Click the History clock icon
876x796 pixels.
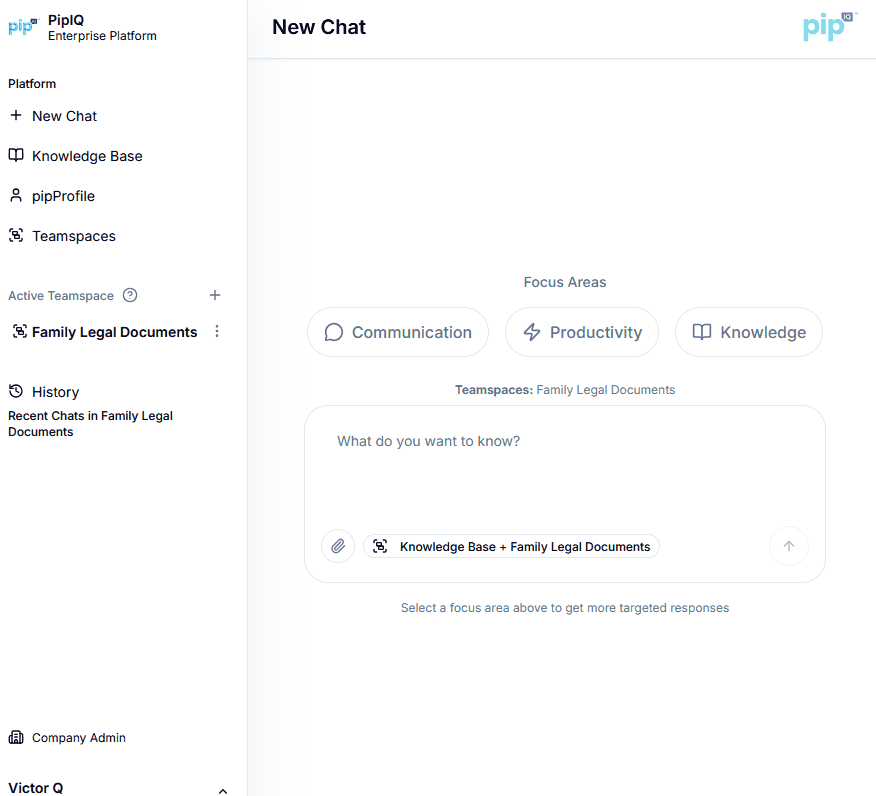(15, 391)
